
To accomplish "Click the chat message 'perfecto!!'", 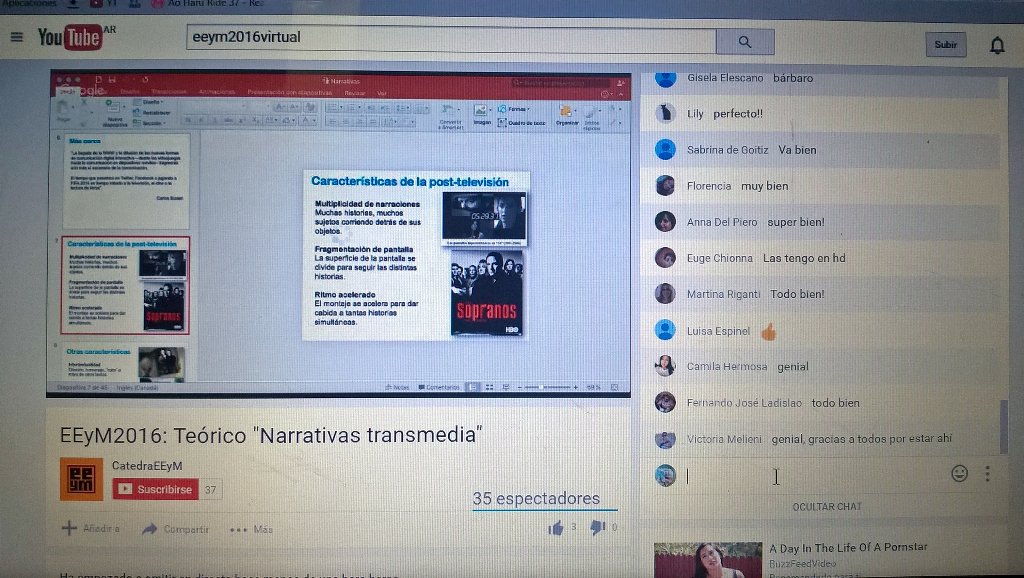I will tap(738, 114).
